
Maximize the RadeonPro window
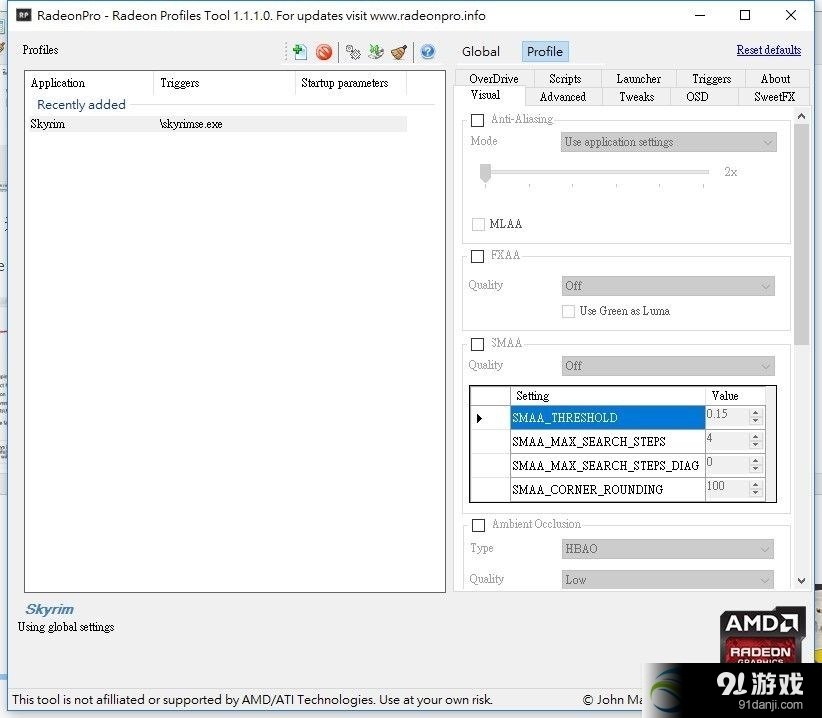tap(745, 15)
